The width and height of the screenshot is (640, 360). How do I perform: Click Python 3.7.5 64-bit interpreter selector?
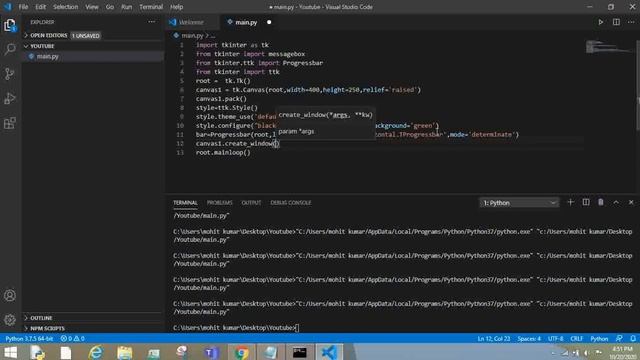point(29,339)
